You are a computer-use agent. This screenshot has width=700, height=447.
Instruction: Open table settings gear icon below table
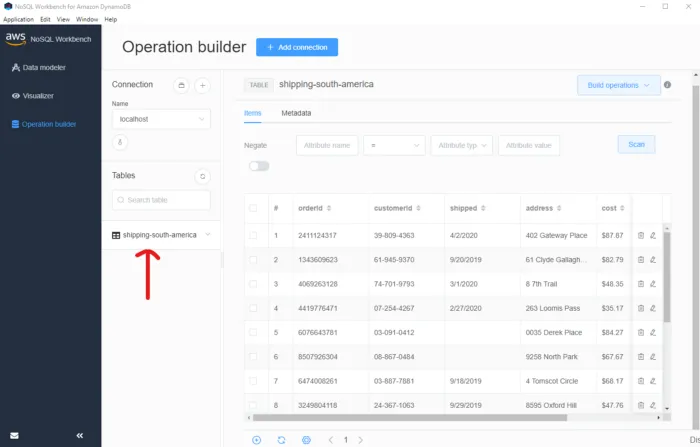point(306,440)
